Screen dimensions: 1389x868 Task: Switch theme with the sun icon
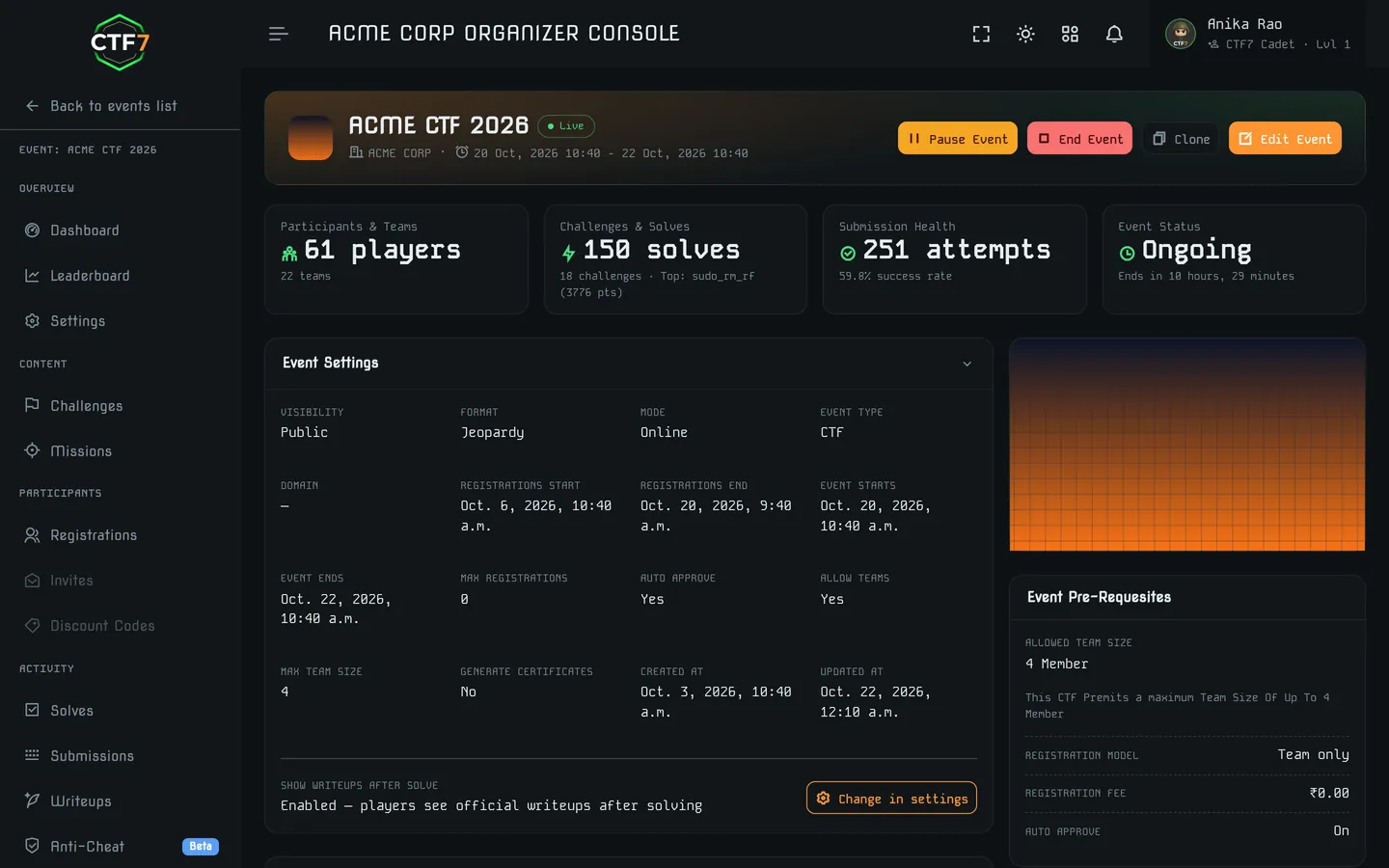(x=1025, y=34)
